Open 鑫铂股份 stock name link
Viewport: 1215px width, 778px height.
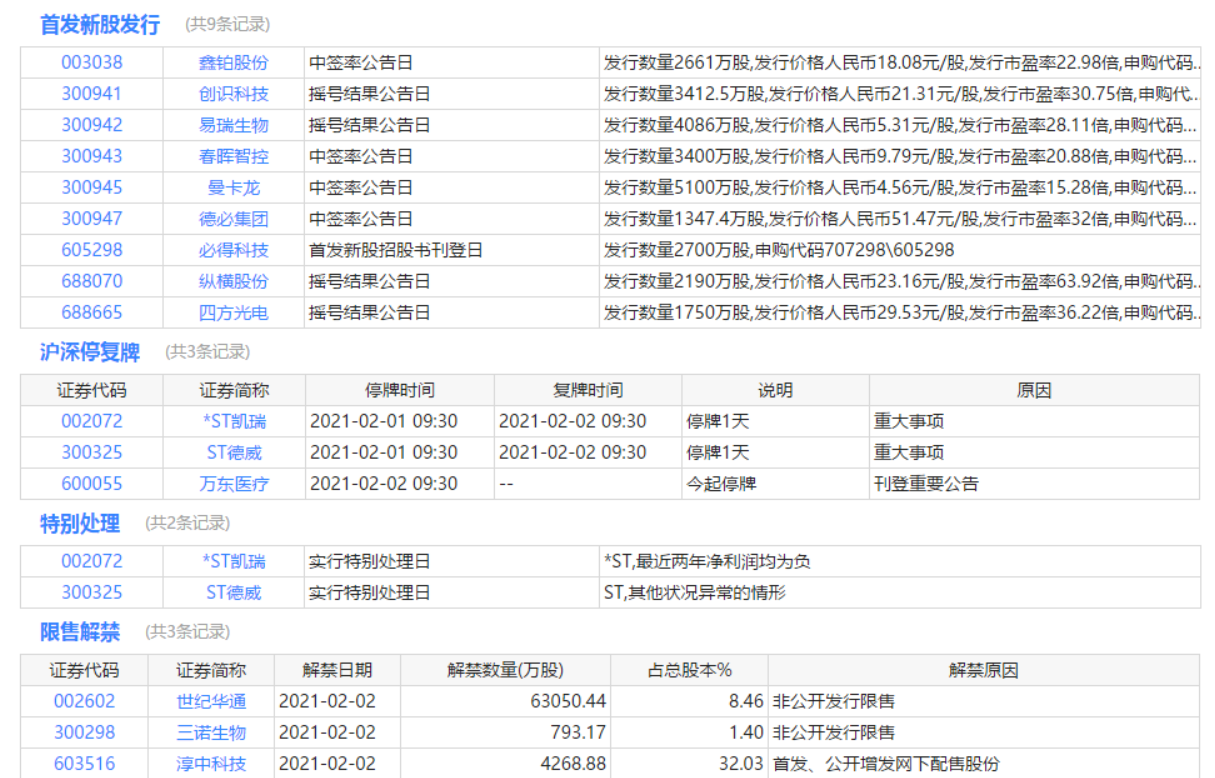(x=233, y=62)
